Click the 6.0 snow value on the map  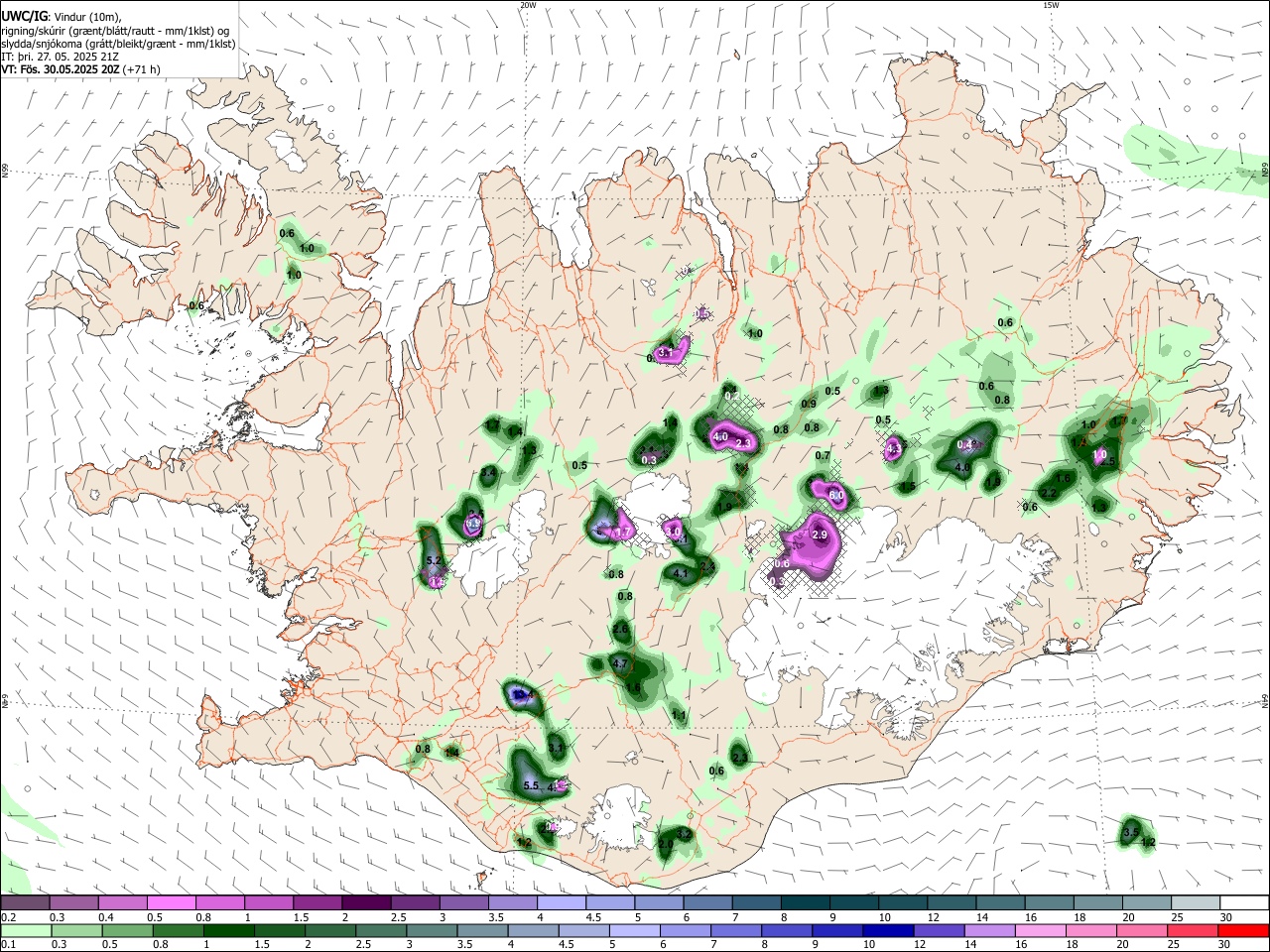pos(836,495)
